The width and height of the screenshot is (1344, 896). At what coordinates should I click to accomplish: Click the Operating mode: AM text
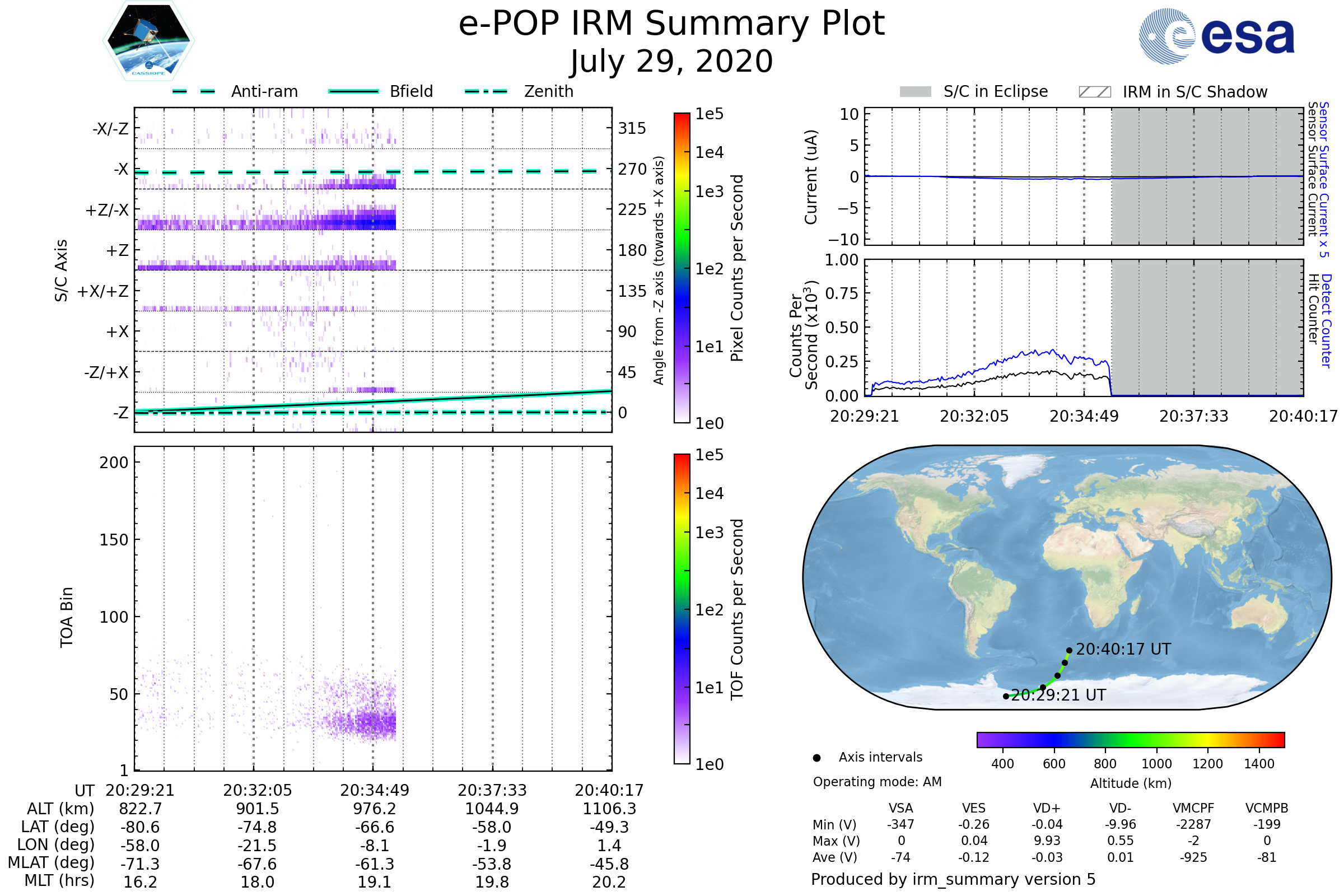[x=877, y=782]
